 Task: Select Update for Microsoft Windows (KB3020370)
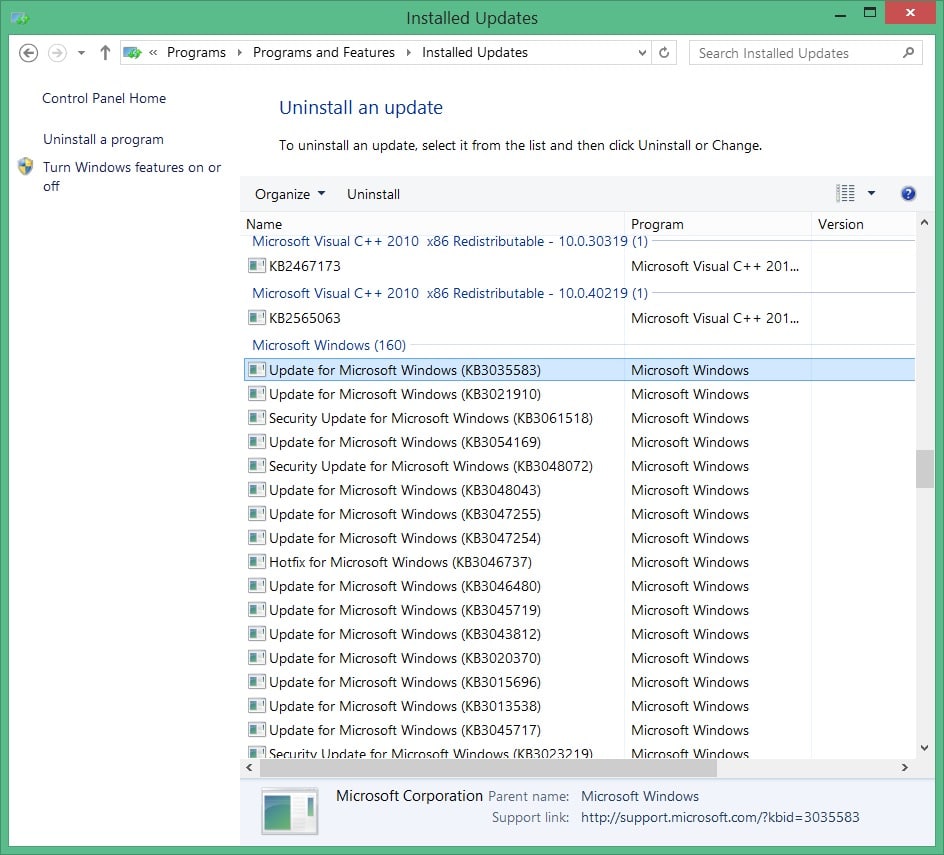click(x=579, y=658)
